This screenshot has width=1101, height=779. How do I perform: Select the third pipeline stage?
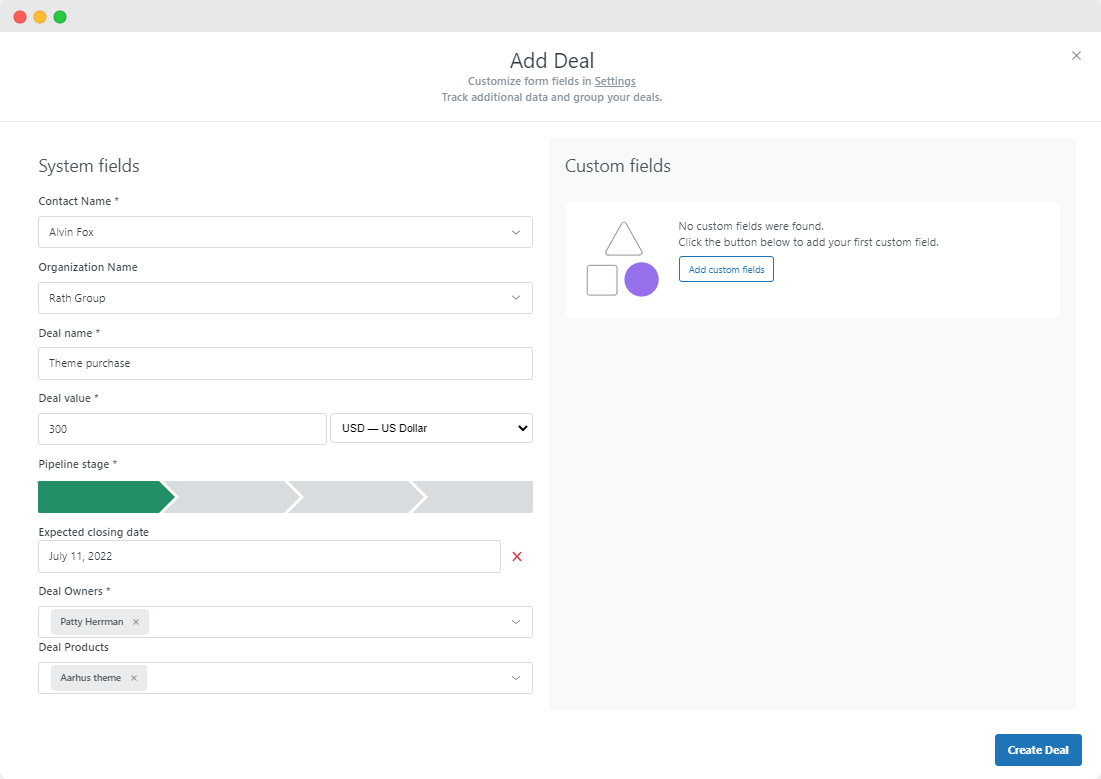(x=356, y=497)
